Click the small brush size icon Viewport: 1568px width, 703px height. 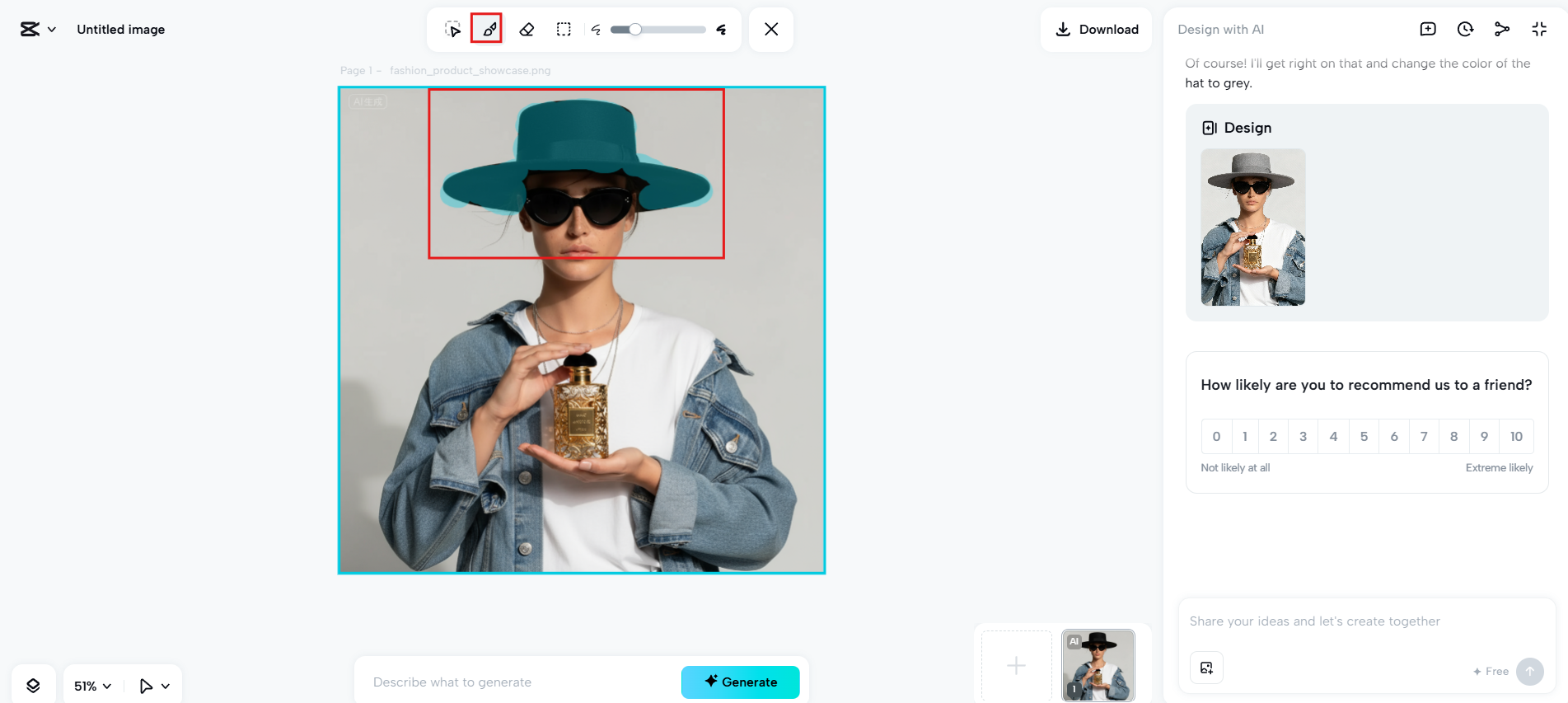tap(596, 30)
